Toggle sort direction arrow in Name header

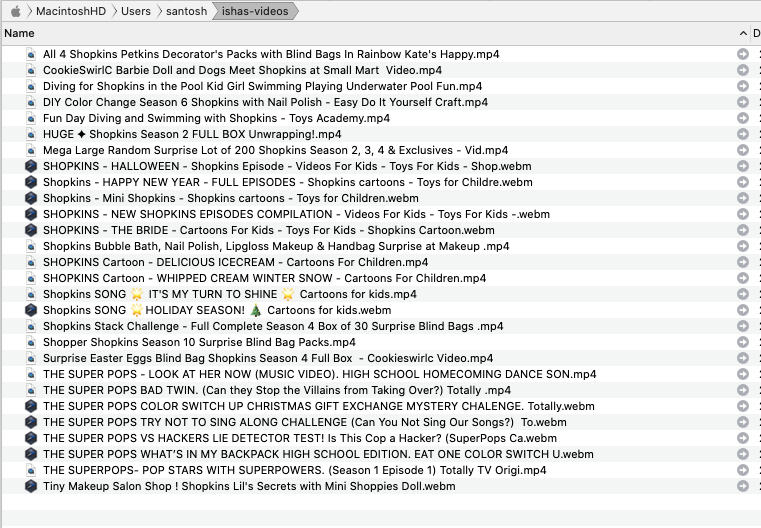click(x=743, y=33)
